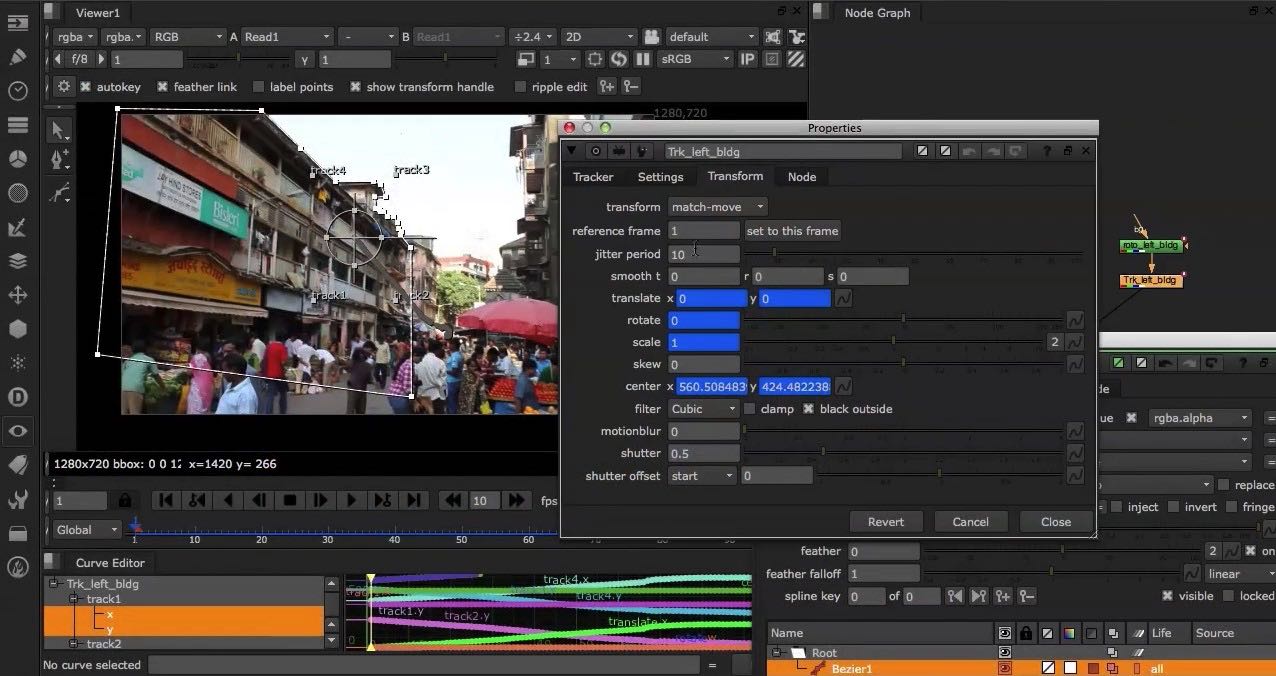Viewport: 1276px width, 676px height.
Task: Click the set to this frame button
Action: 792,231
